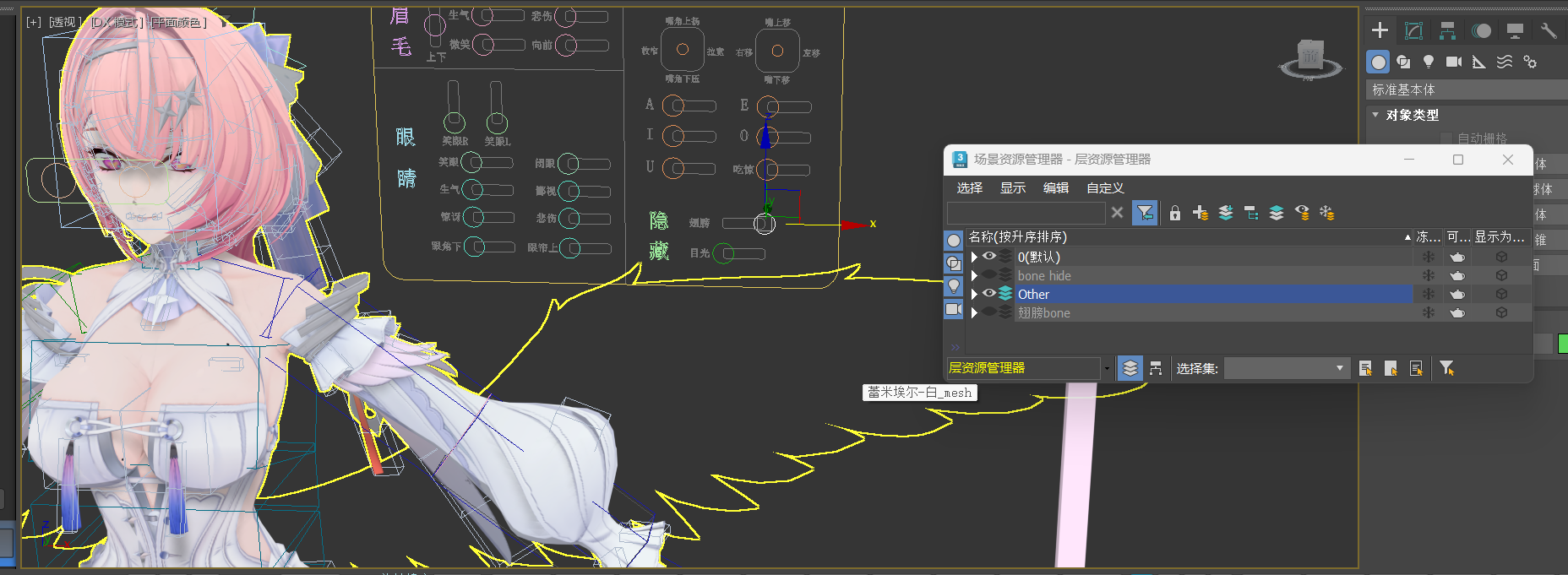1568x575 pixels.
Task: Expand the bone hide layer tree arrow
Action: [x=974, y=275]
